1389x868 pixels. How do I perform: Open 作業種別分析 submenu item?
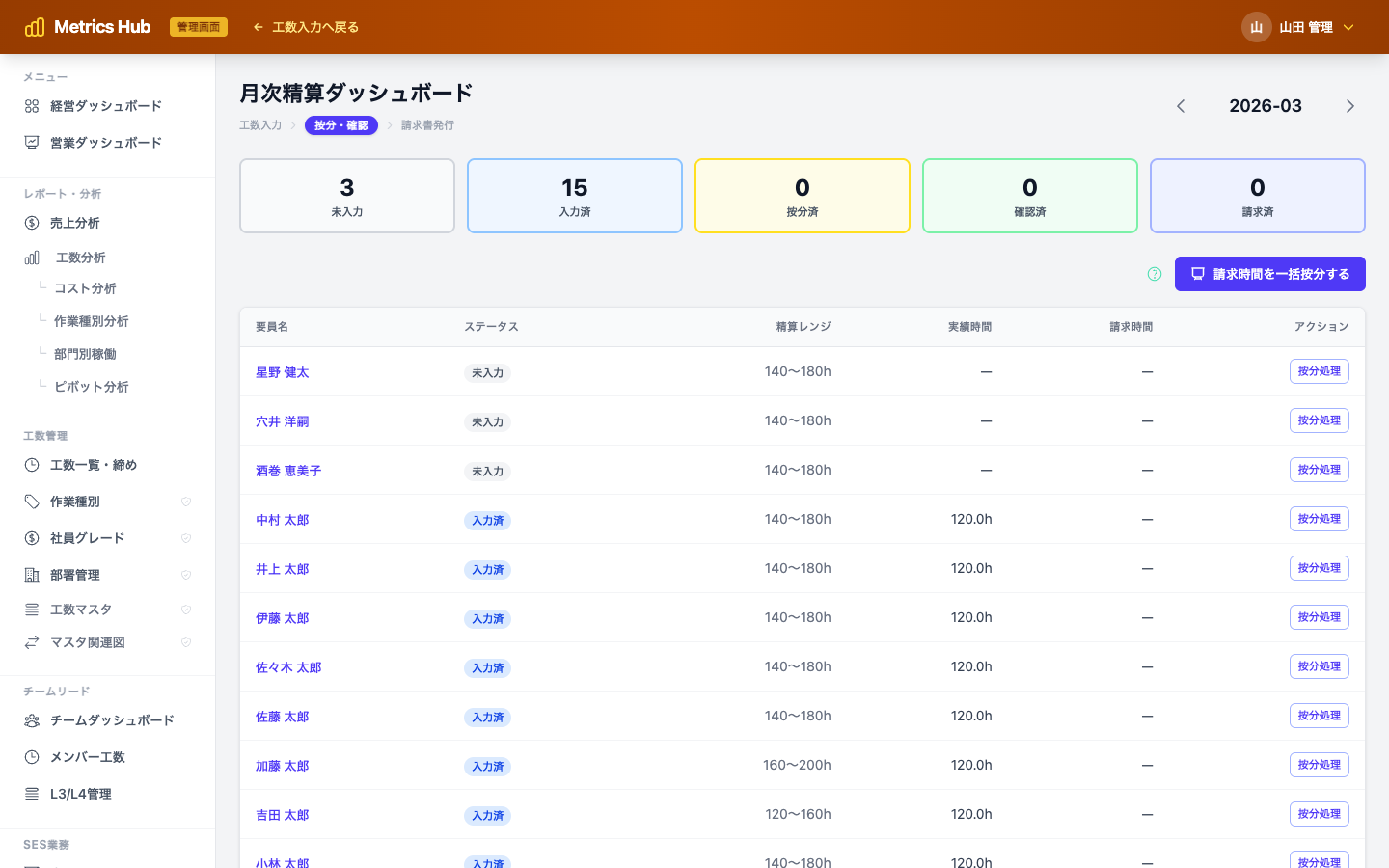point(92,321)
